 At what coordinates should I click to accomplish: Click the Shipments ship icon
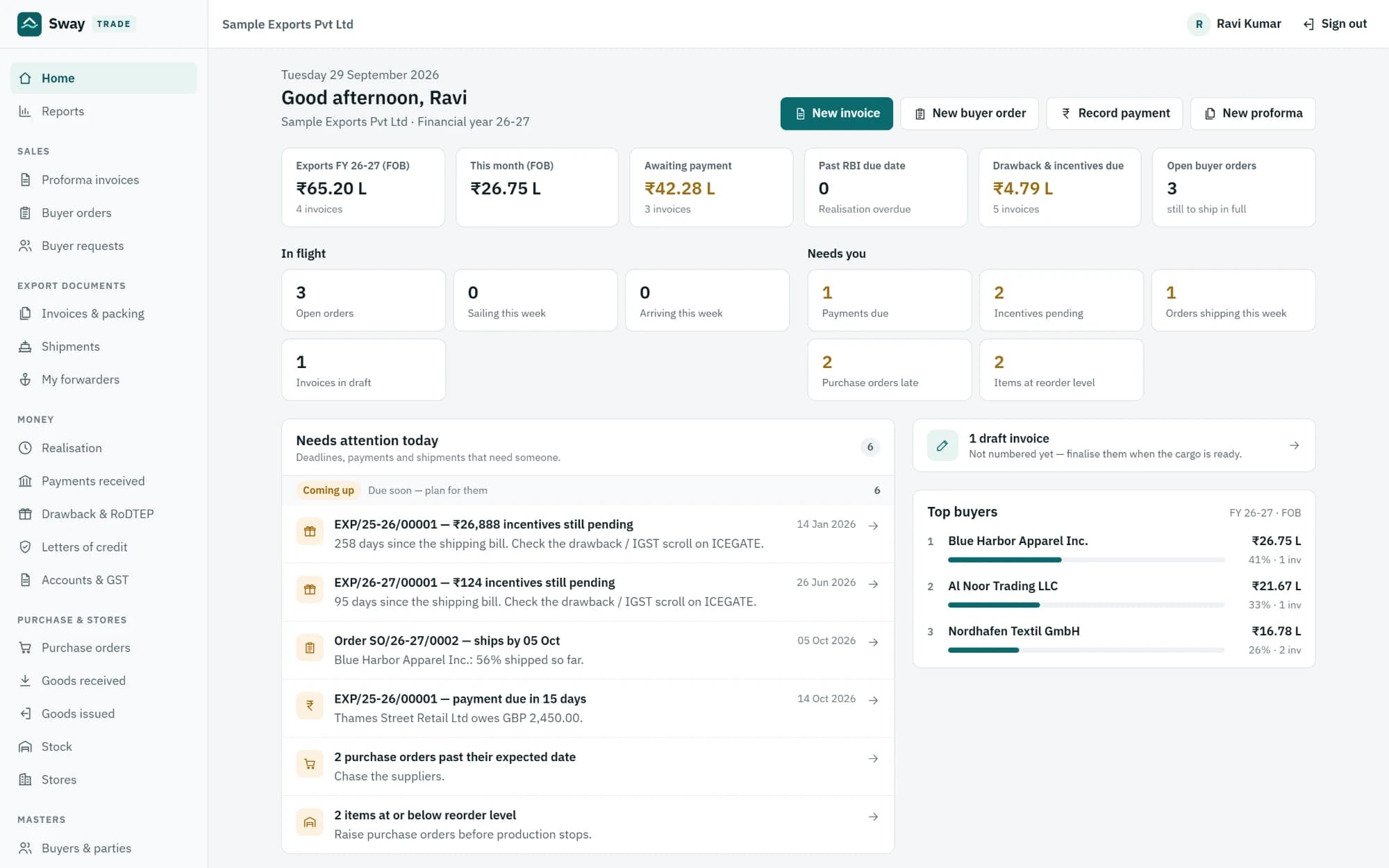point(25,347)
